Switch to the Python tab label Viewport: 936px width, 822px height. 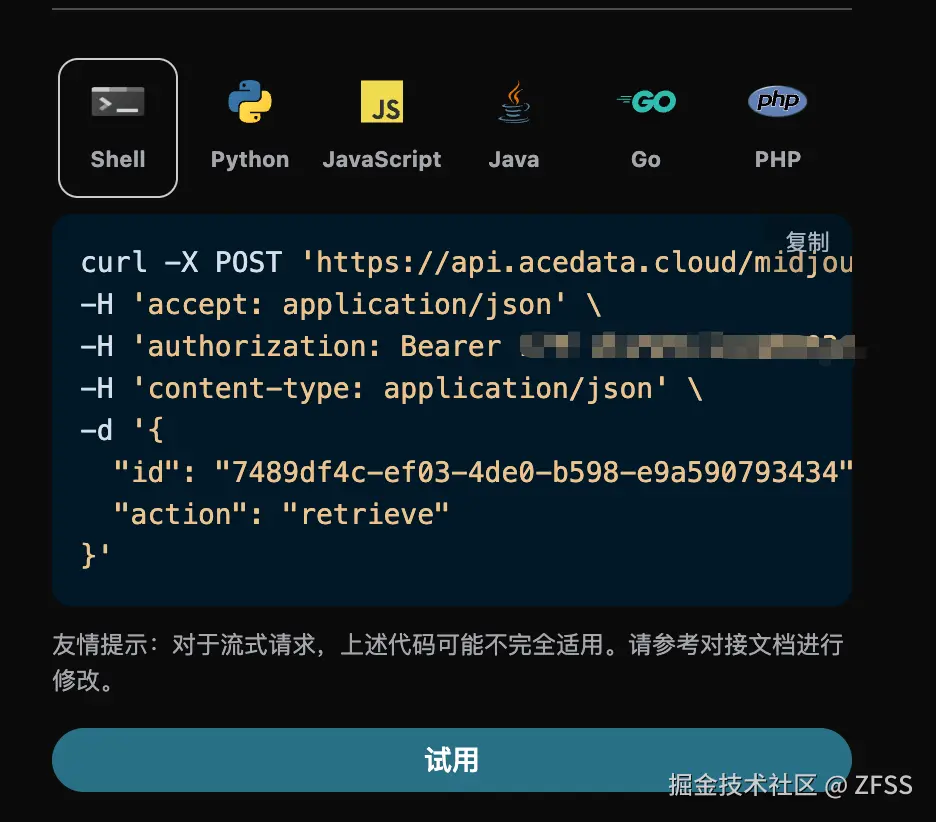250,159
